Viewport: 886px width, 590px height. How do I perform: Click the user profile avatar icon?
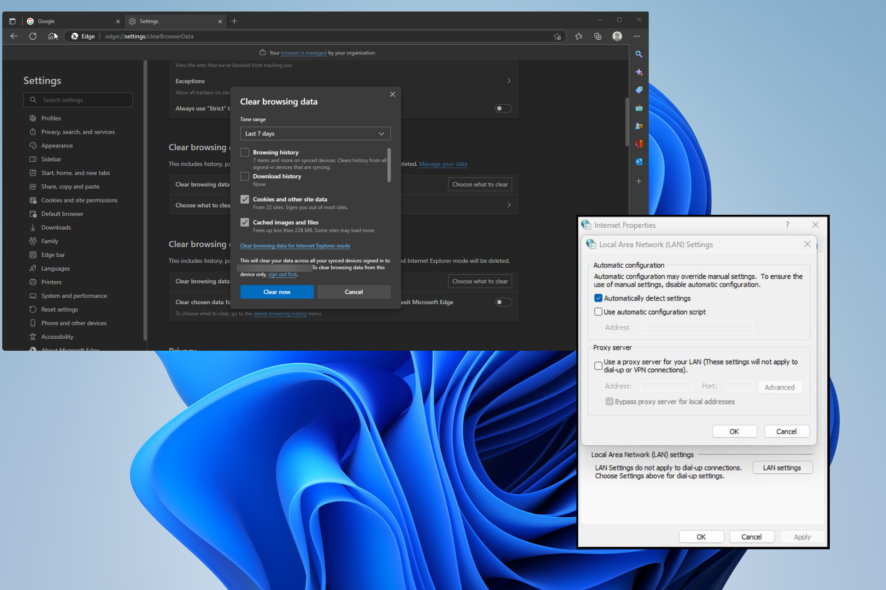pos(617,36)
